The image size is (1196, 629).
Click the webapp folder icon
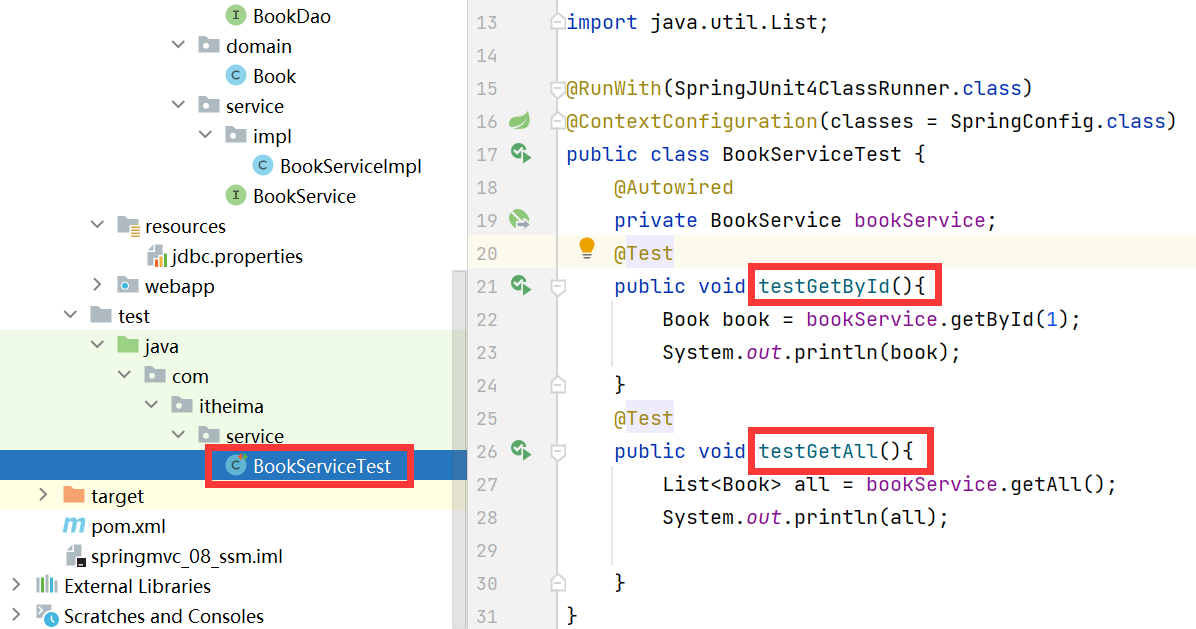127,285
